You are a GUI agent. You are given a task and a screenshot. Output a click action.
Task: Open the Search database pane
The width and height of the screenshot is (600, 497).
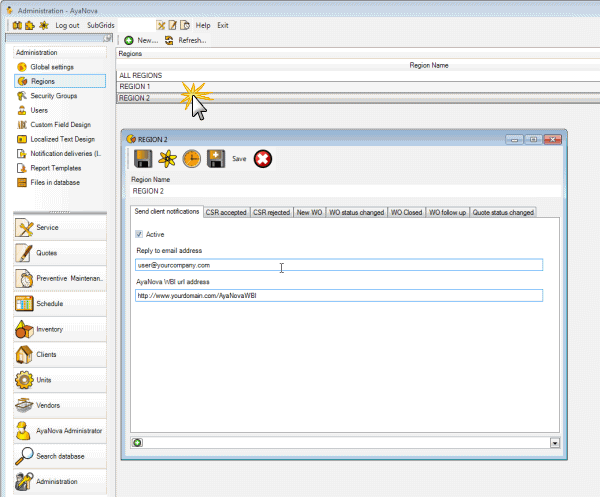tap(60, 456)
